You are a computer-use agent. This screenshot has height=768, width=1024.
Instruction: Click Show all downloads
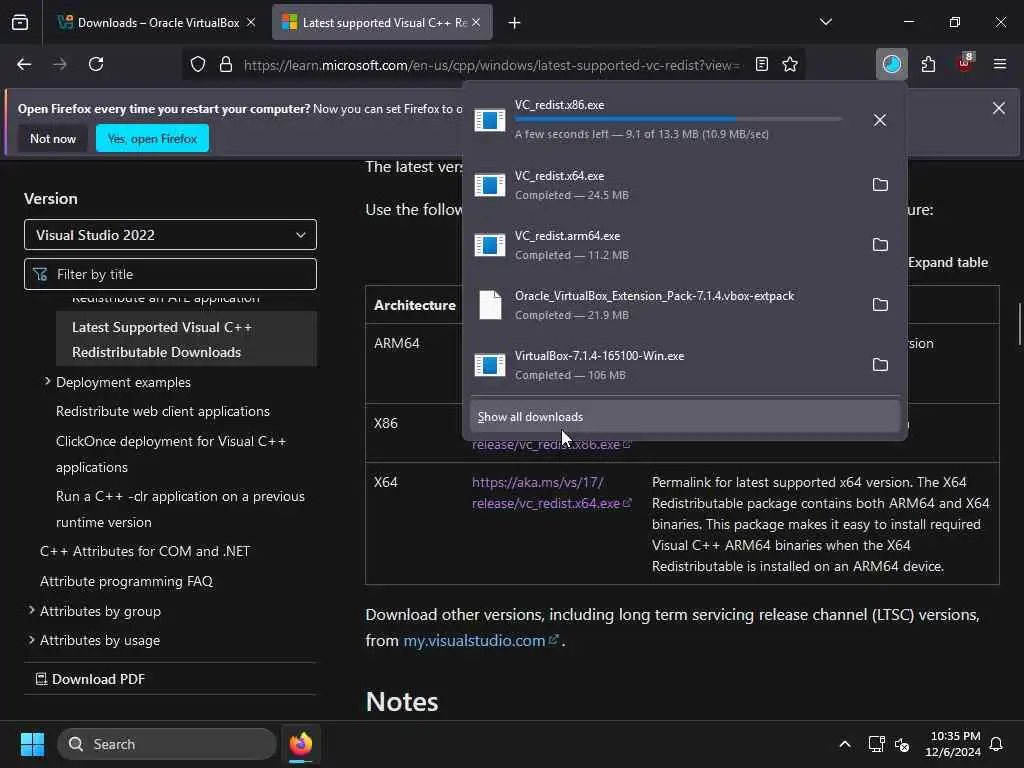684,417
